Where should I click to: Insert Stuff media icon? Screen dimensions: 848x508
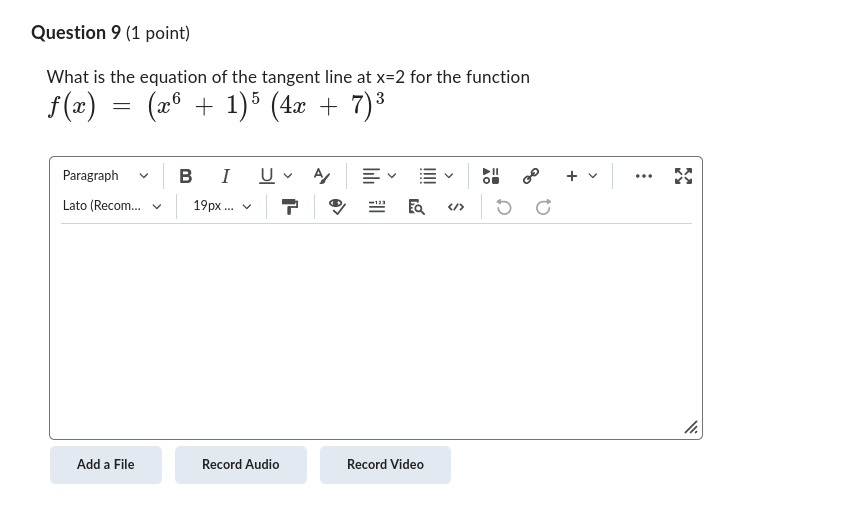(491, 176)
